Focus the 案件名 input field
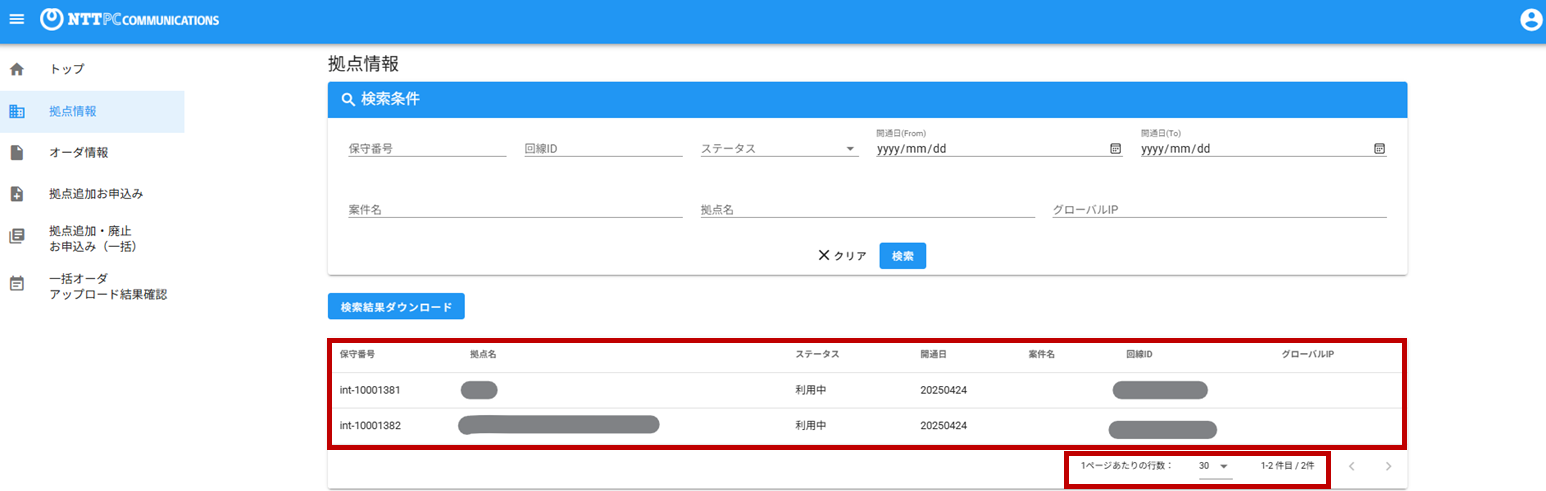 click(x=515, y=210)
